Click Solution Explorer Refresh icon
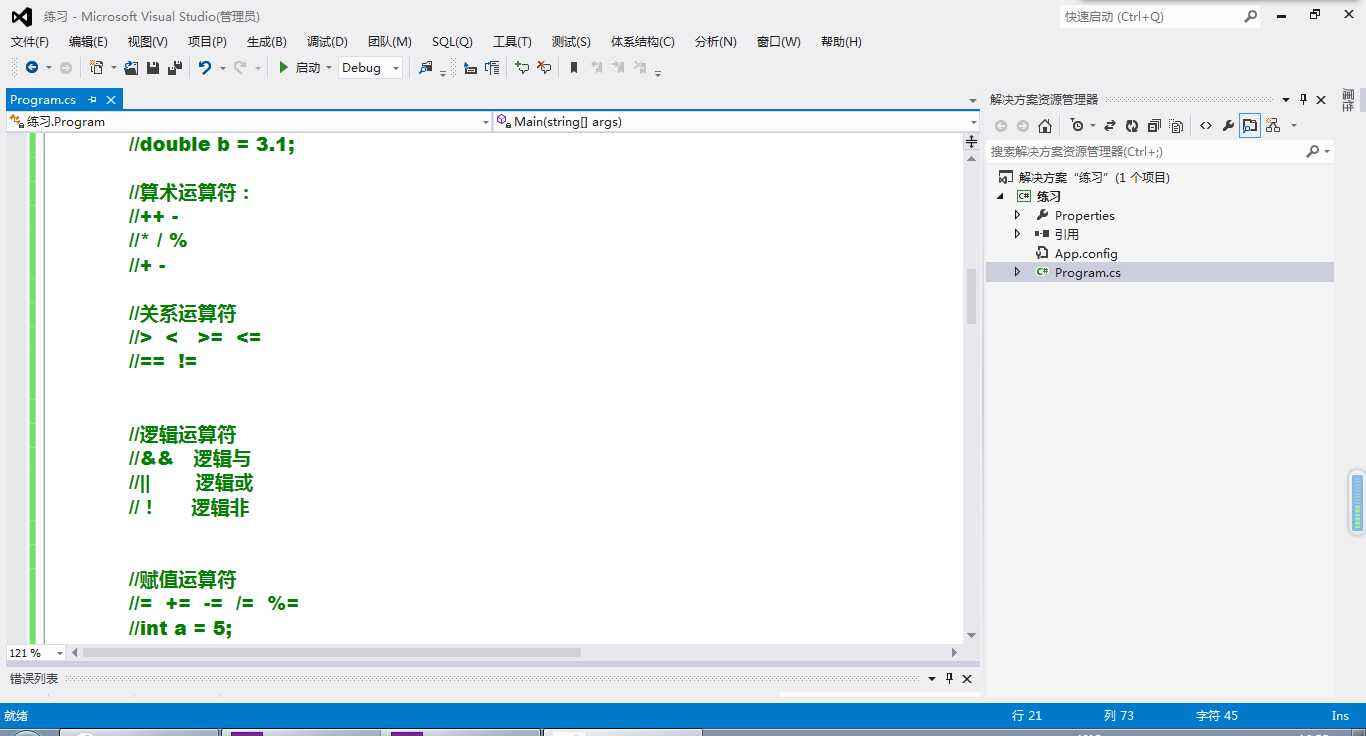This screenshot has width=1366, height=736. point(1132,126)
